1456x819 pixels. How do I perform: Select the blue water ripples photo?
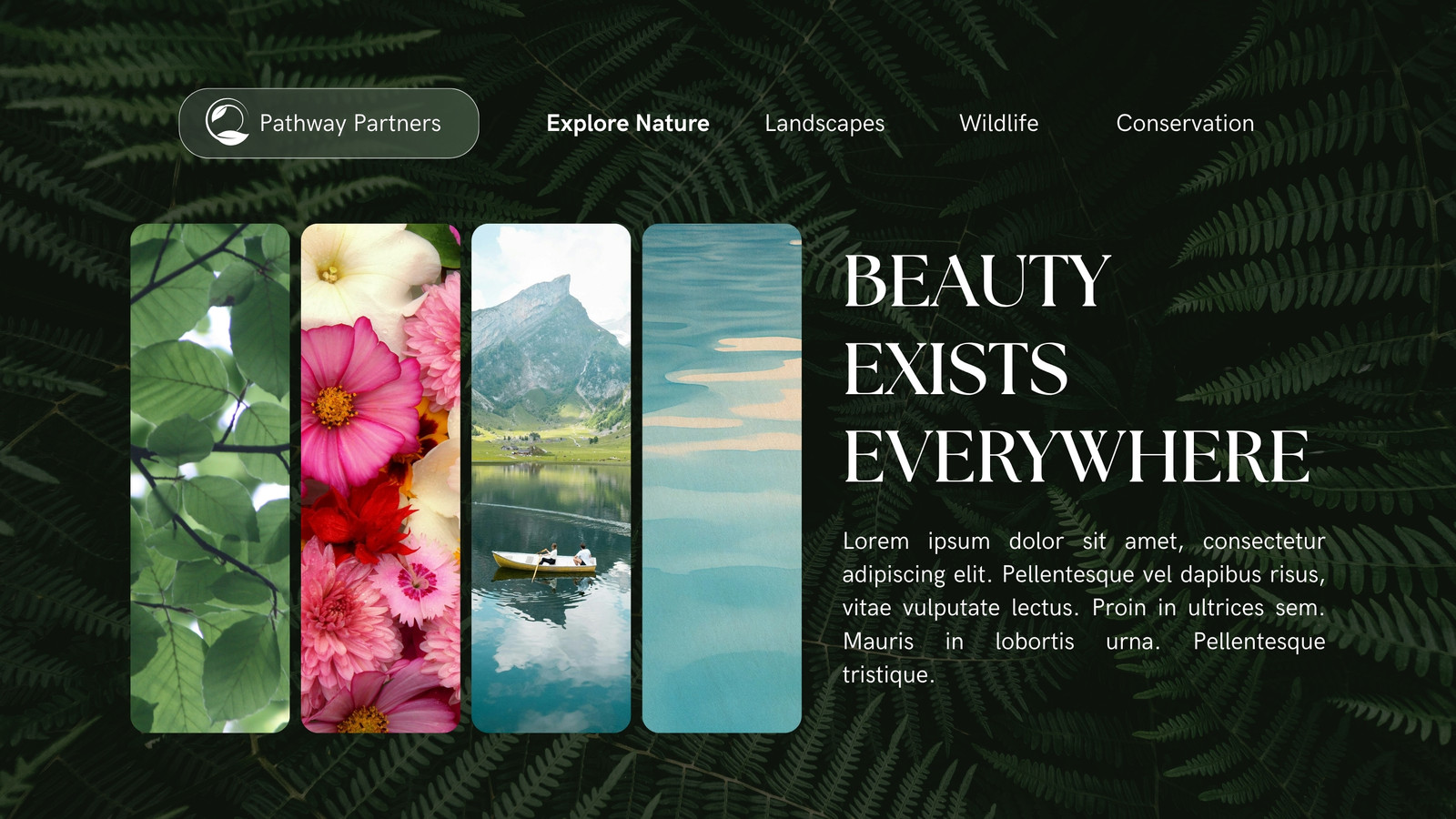click(722, 478)
